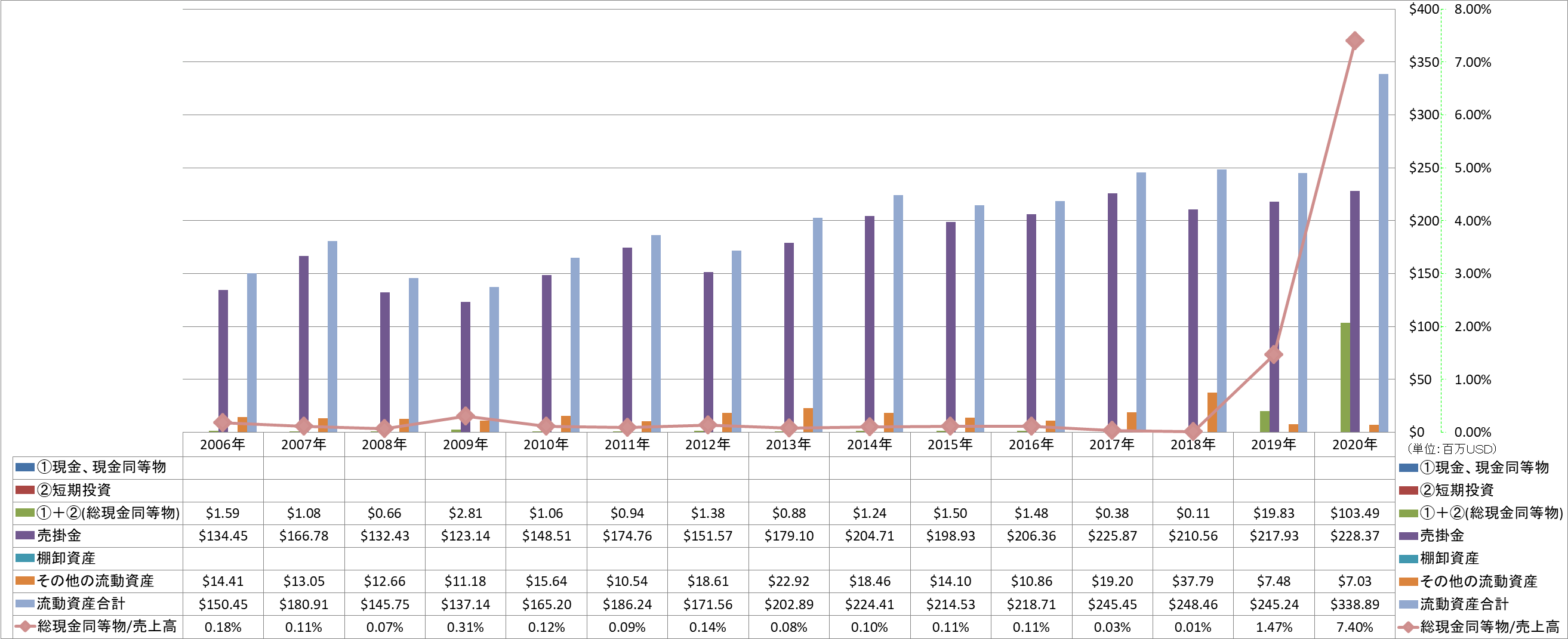Click left row label ①現金、現金同等物
This screenshot has width=1568, height=639.
(101, 467)
